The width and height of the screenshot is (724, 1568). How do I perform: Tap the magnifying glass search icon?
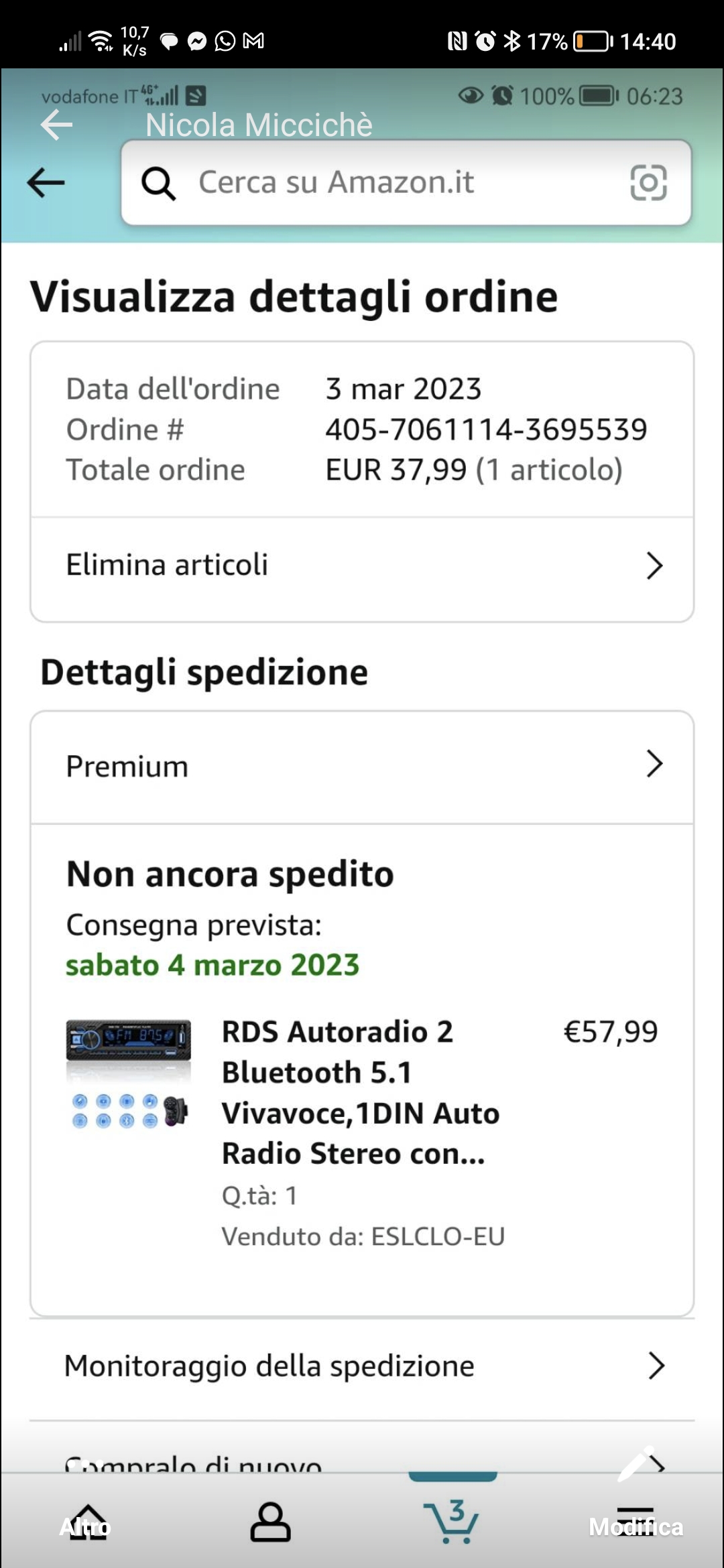158,183
